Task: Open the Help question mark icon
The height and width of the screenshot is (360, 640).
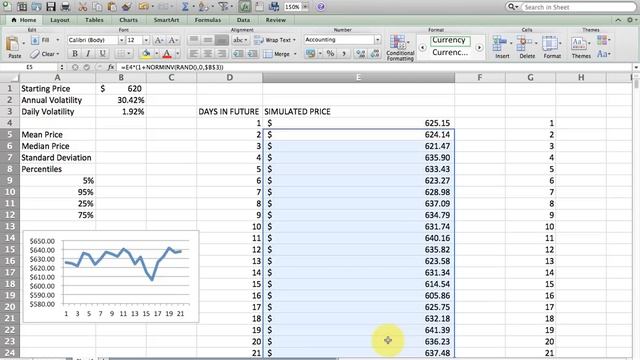Action: [321, 7]
